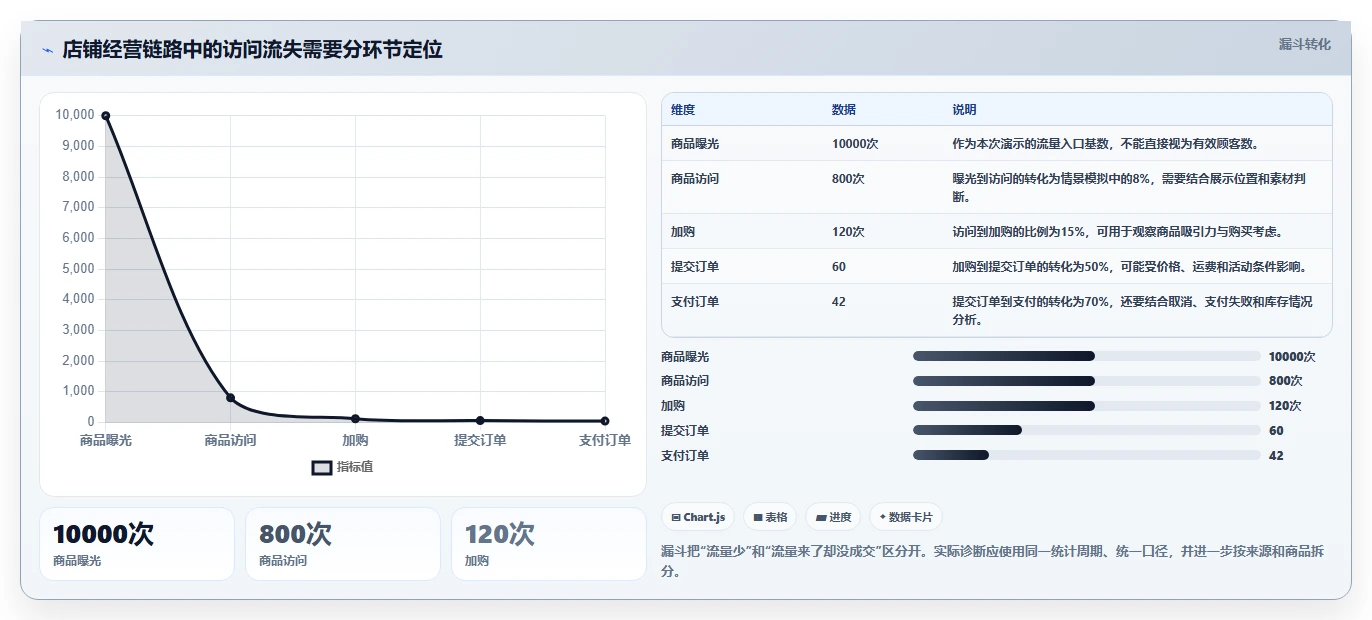
Task: Click the 支付订单 table row label
Action: coord(695,302)
